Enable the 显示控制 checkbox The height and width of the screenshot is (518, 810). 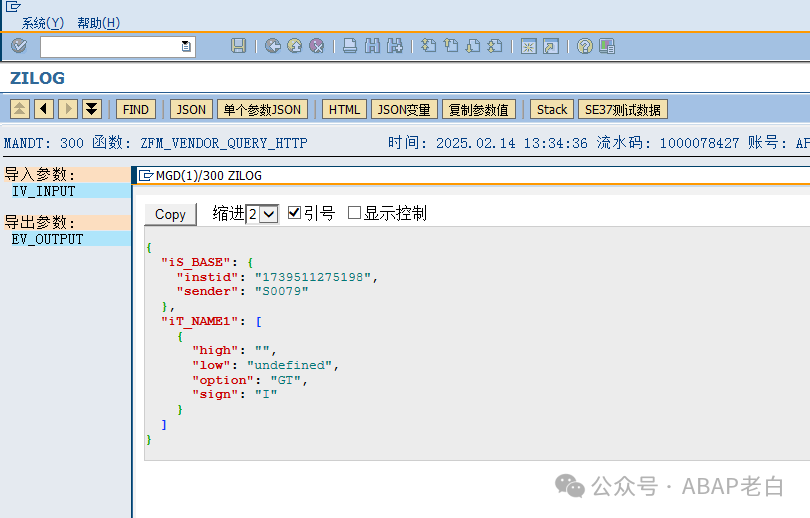(354, 212)
